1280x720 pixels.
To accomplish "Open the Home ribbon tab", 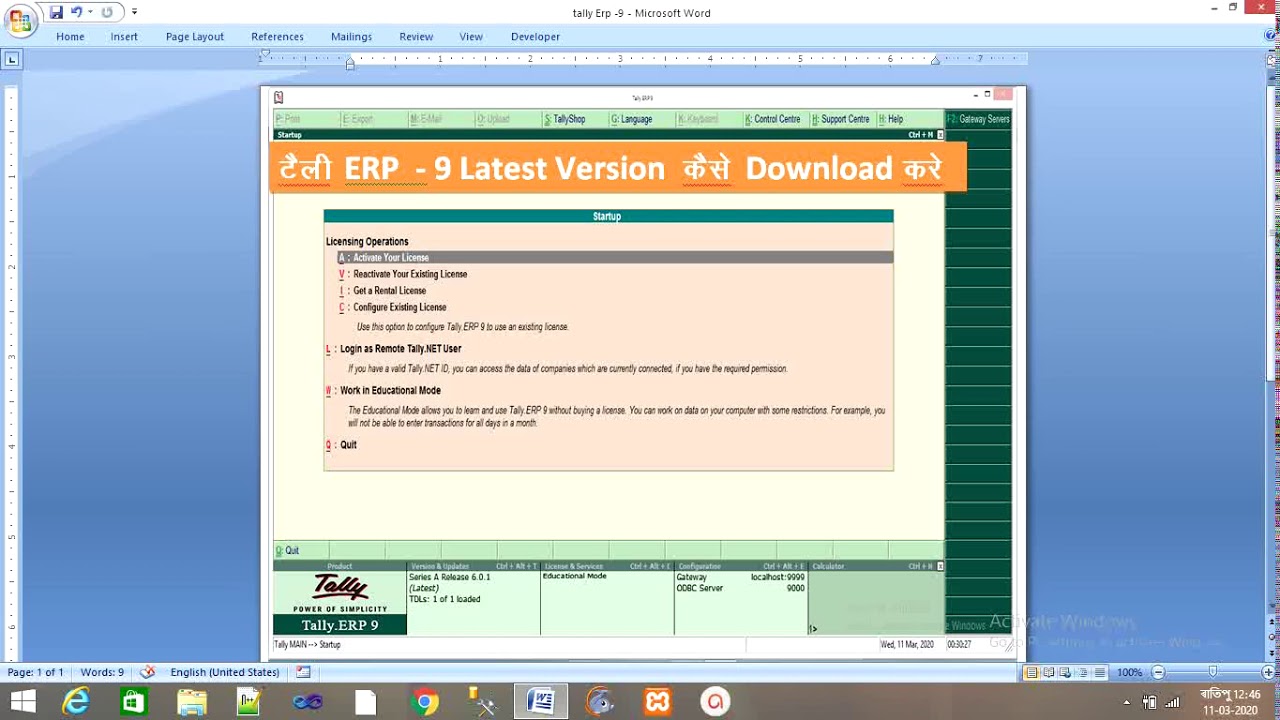I will click(x=70, y=36).
